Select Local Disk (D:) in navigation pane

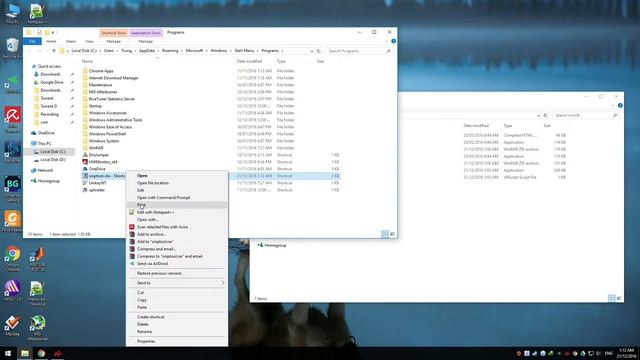pyautogui.click(x=53, y=160)
